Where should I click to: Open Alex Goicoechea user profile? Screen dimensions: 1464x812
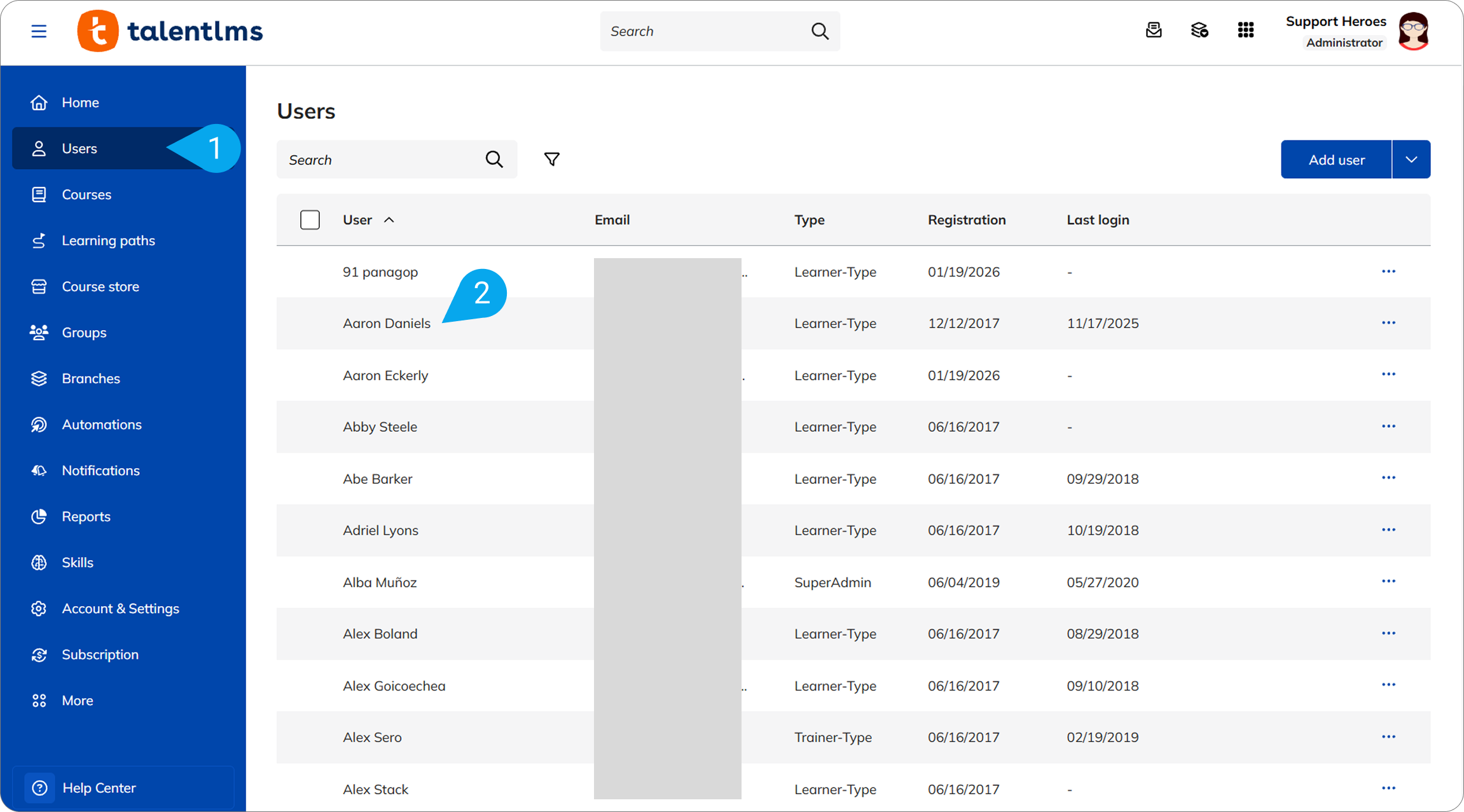click(x=394, y=686)
